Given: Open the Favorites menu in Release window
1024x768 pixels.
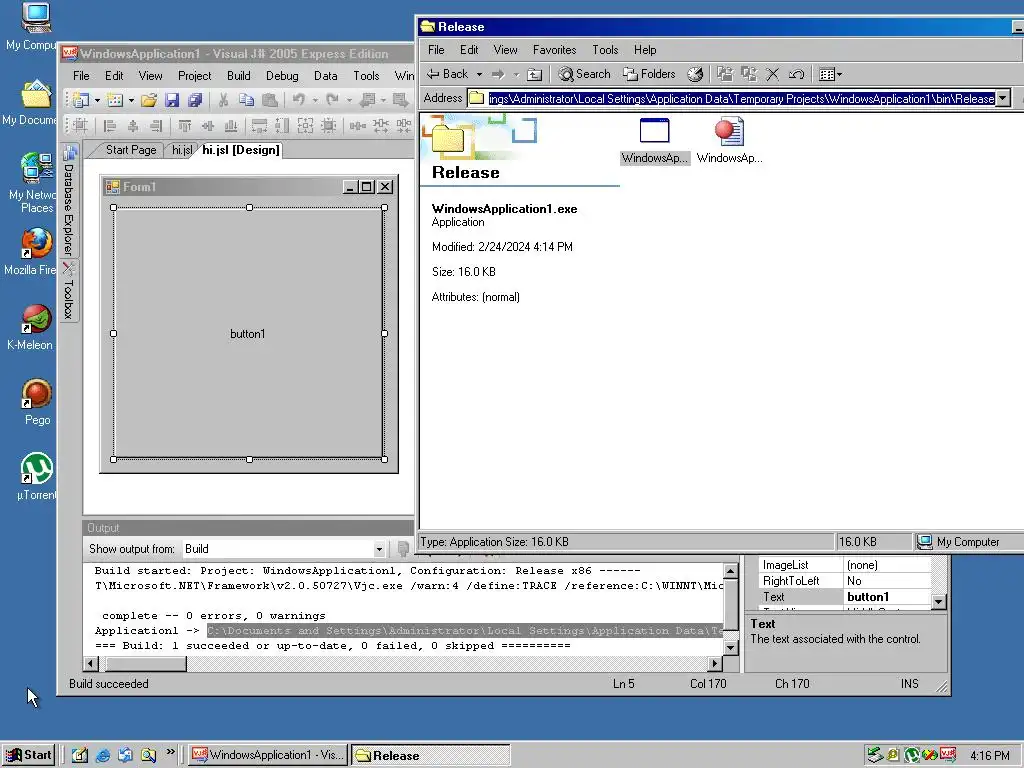Looking at the screenshot, I should [x=554, y=50].
